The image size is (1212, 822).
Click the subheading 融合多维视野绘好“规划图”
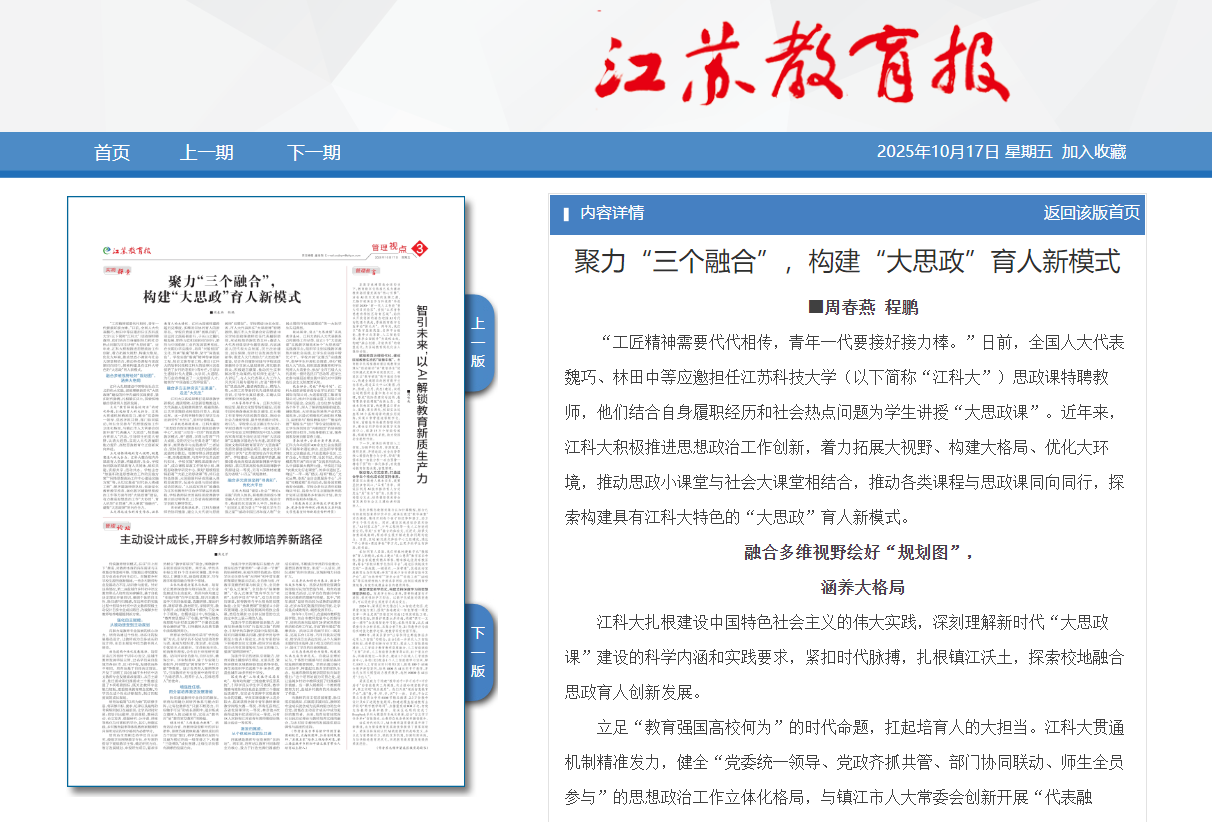859,552
